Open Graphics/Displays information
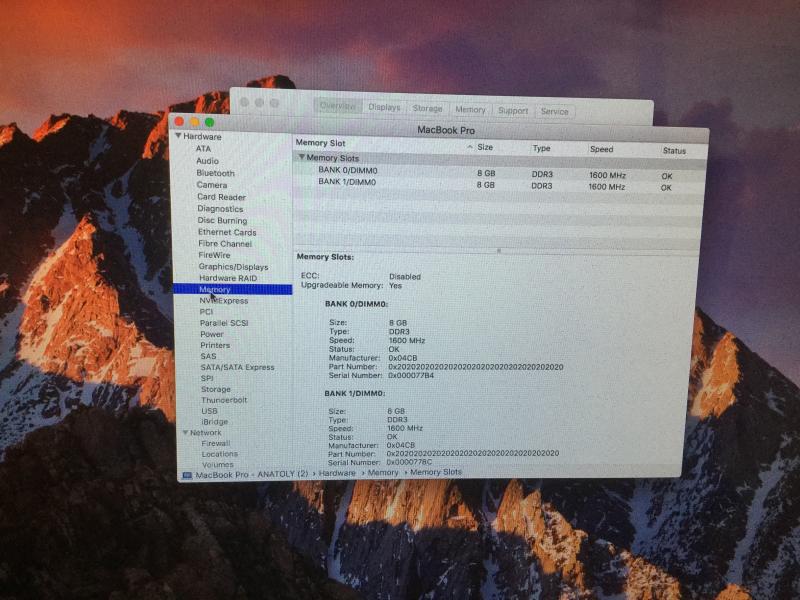The height and width of the screenshot is (600, 800). (233, 267)
